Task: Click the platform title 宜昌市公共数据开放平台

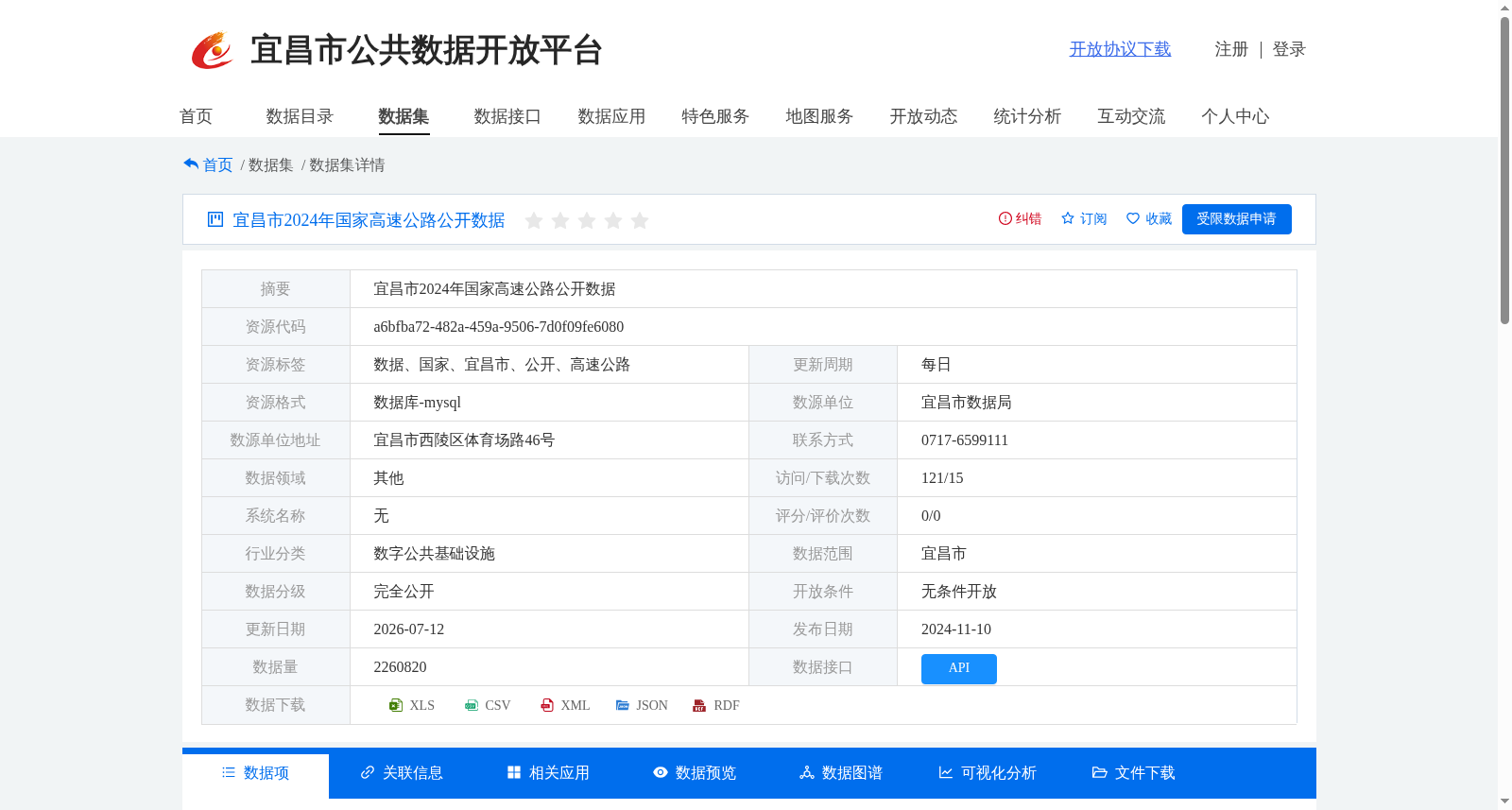Action: pyautogui.click(x=426, y=50)
